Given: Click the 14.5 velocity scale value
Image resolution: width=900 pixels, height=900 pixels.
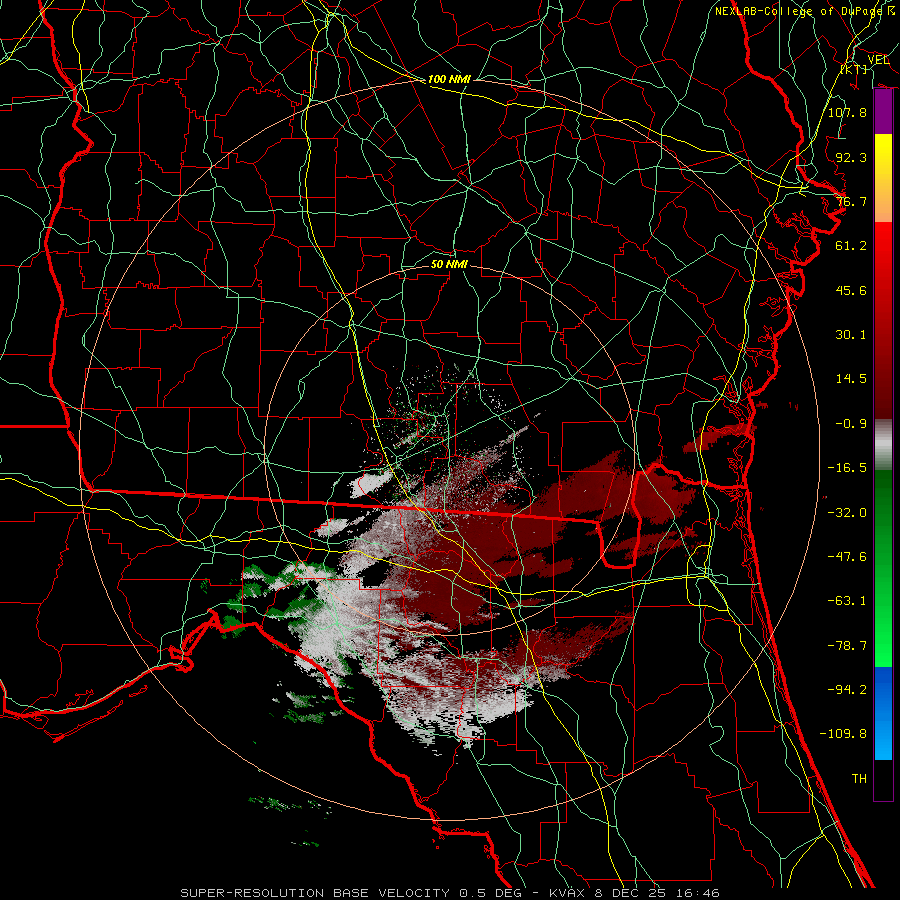Looking at the screenshot, I should coord(851,379).
